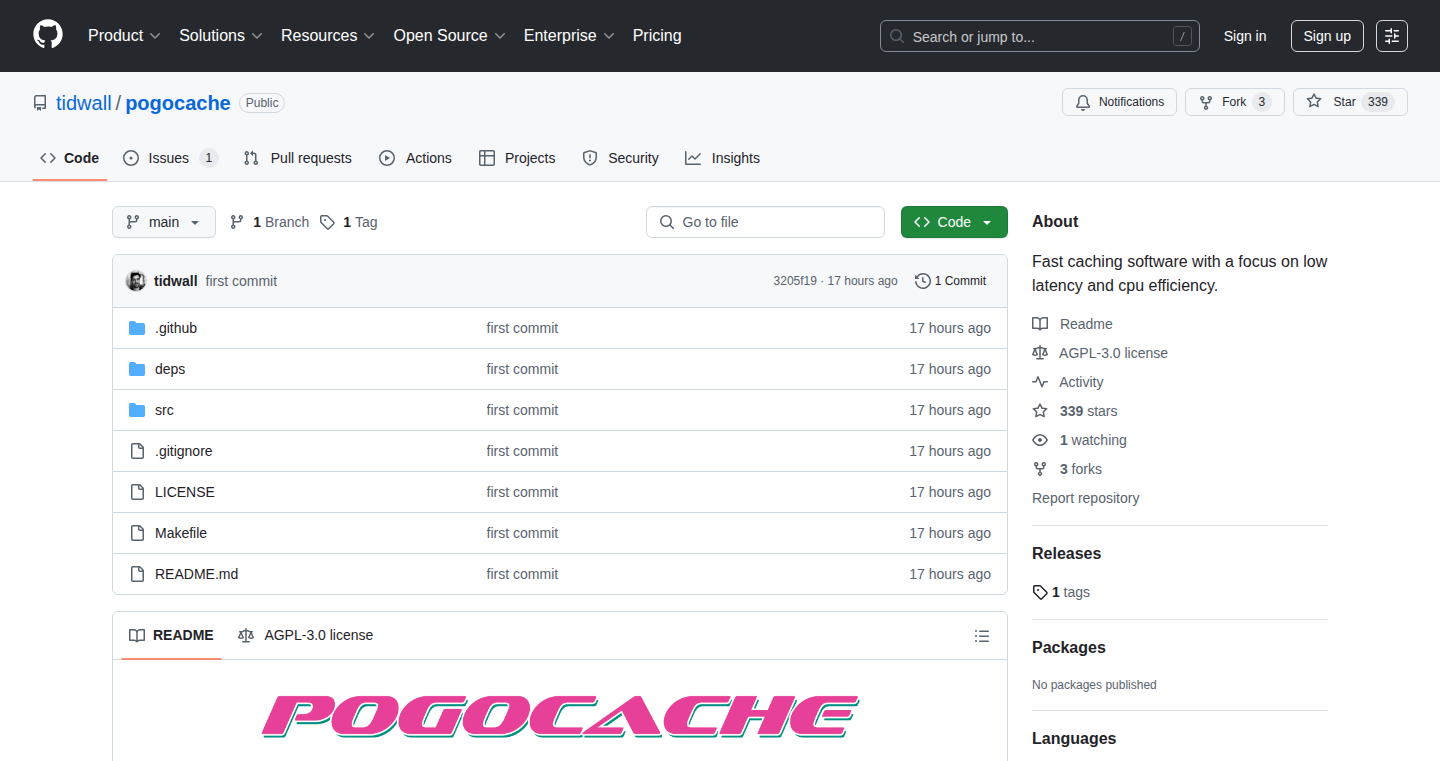Open the pogocache repository link
Image resolution: width=1440 pixels, height=761 pixels.
[178, 103]
